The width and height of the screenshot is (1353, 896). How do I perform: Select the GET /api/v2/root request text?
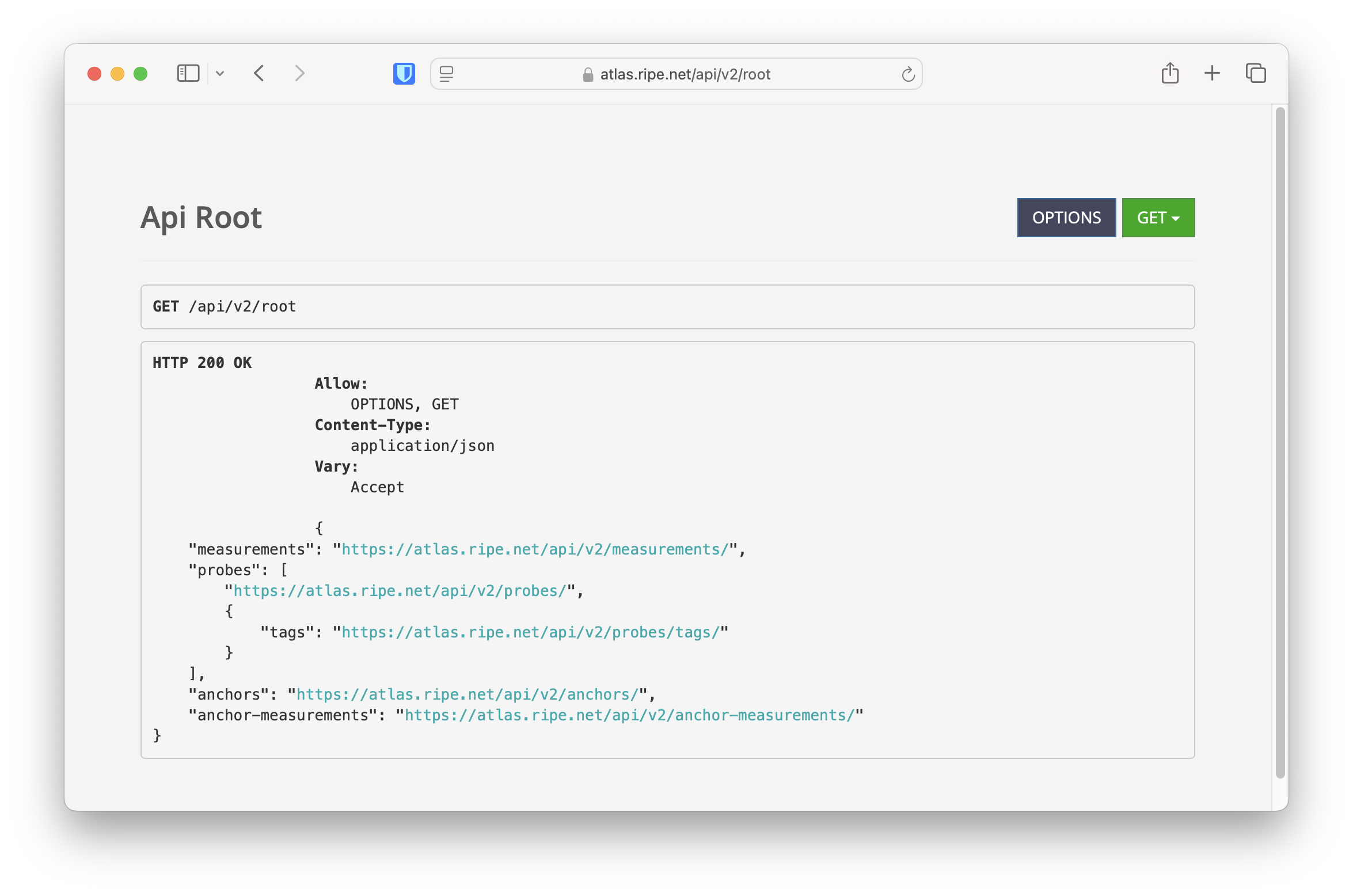coord(225,306)
